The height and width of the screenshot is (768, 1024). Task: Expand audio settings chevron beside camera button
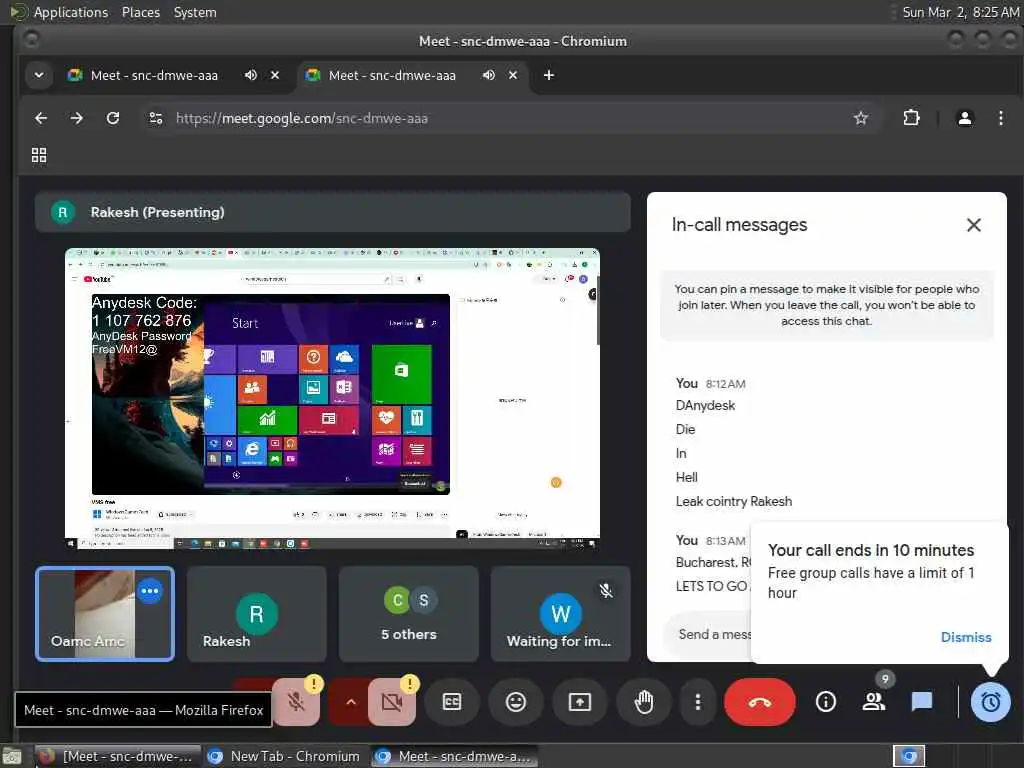pos(351,703)
